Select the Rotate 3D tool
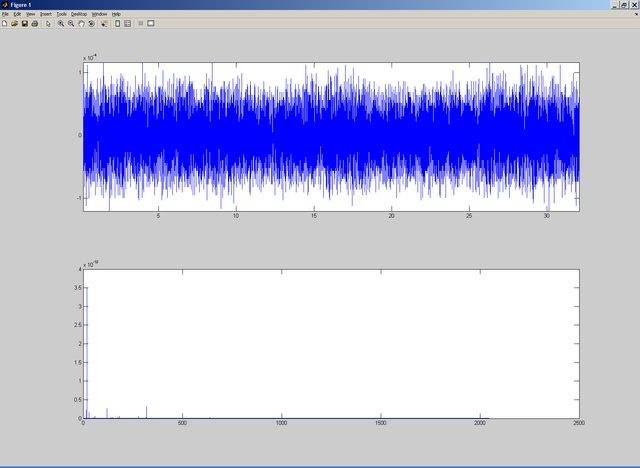Image resolution: width=640 pixels, height=468 pixels. coord(91,23)
